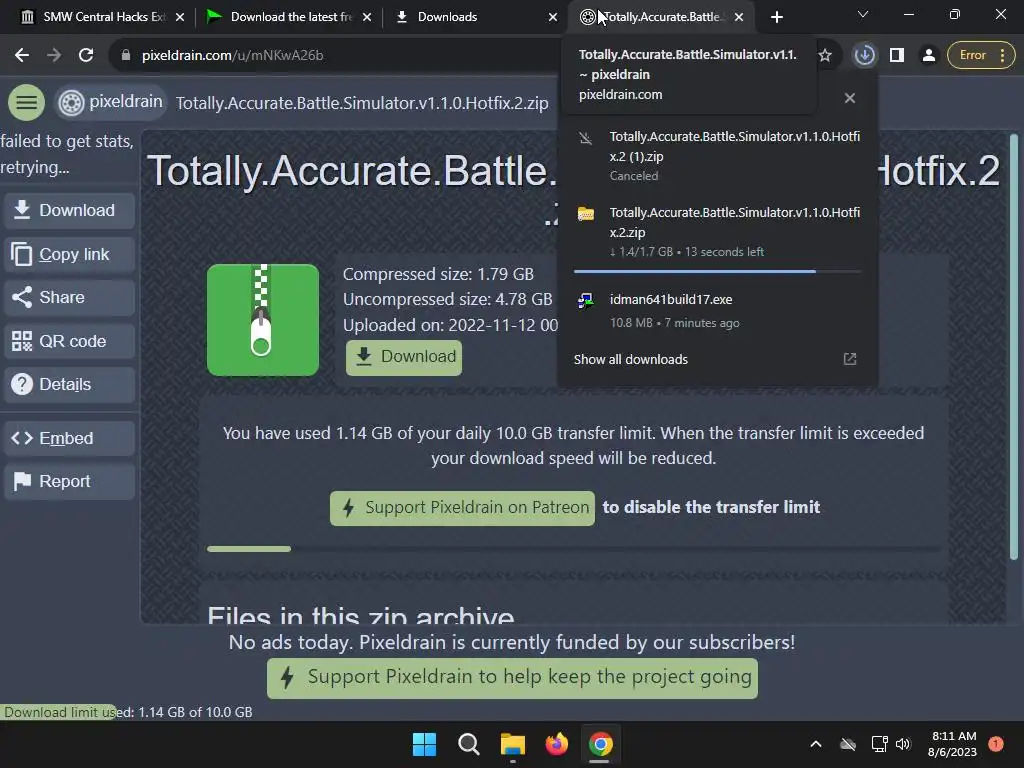This screenshot has width=1024, height=768.
Task: Open the browser side panel icon
Action: (x=897, y=56)
